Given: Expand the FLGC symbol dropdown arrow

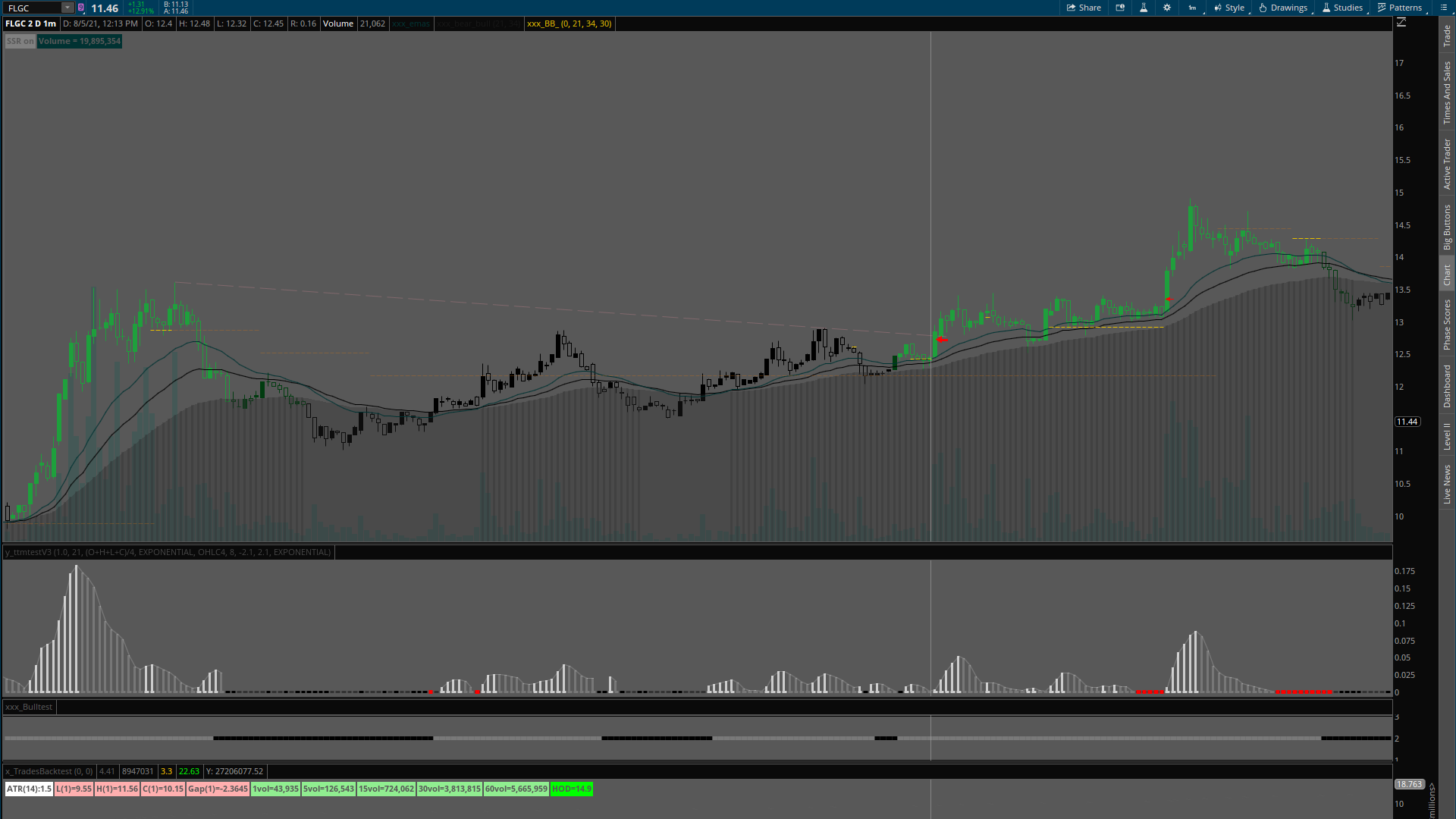Looking at the screenshot, I should tap(67, 8).
